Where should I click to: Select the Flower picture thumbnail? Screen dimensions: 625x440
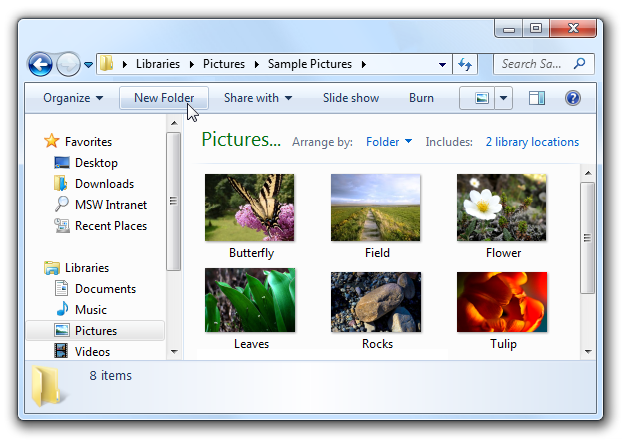[501, 207]
